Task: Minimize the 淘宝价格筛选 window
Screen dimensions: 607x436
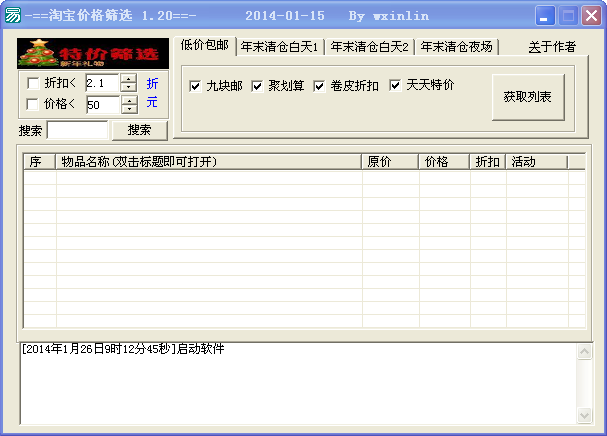Action: (544, 16)
